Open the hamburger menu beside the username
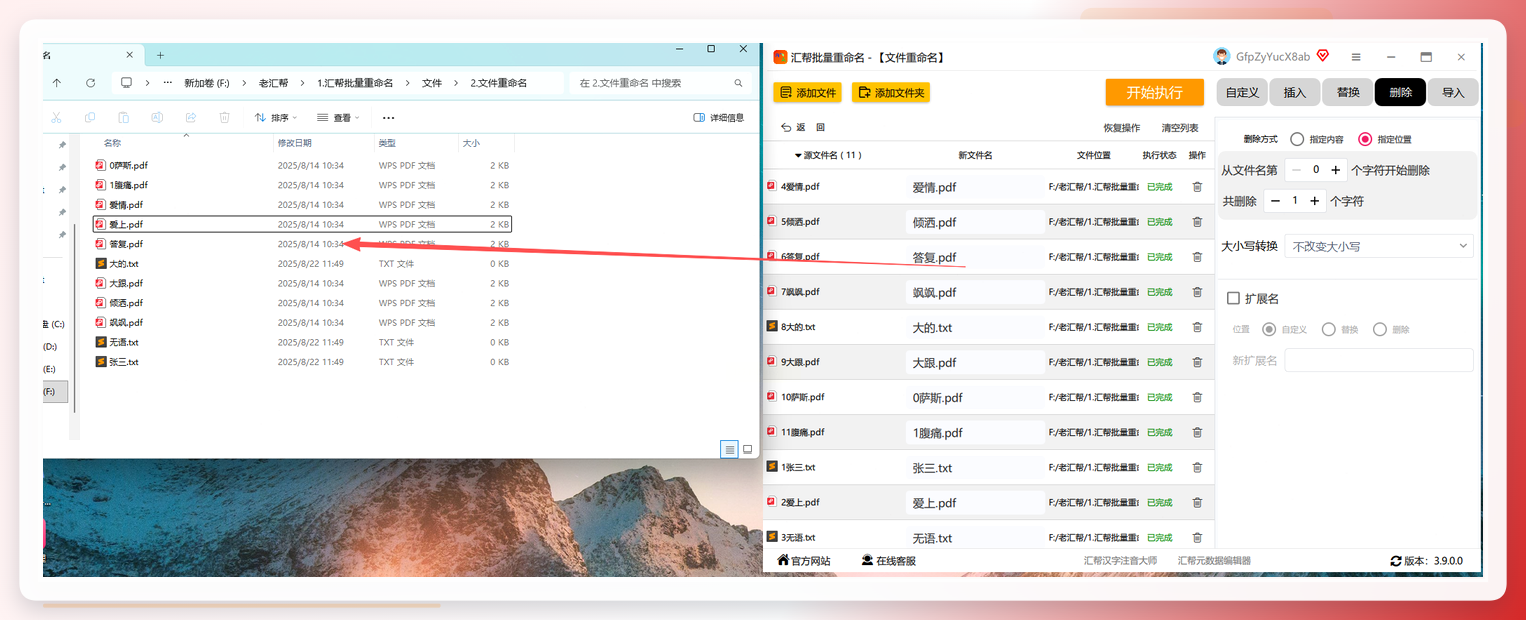1526x620 pixels. 1356,57
